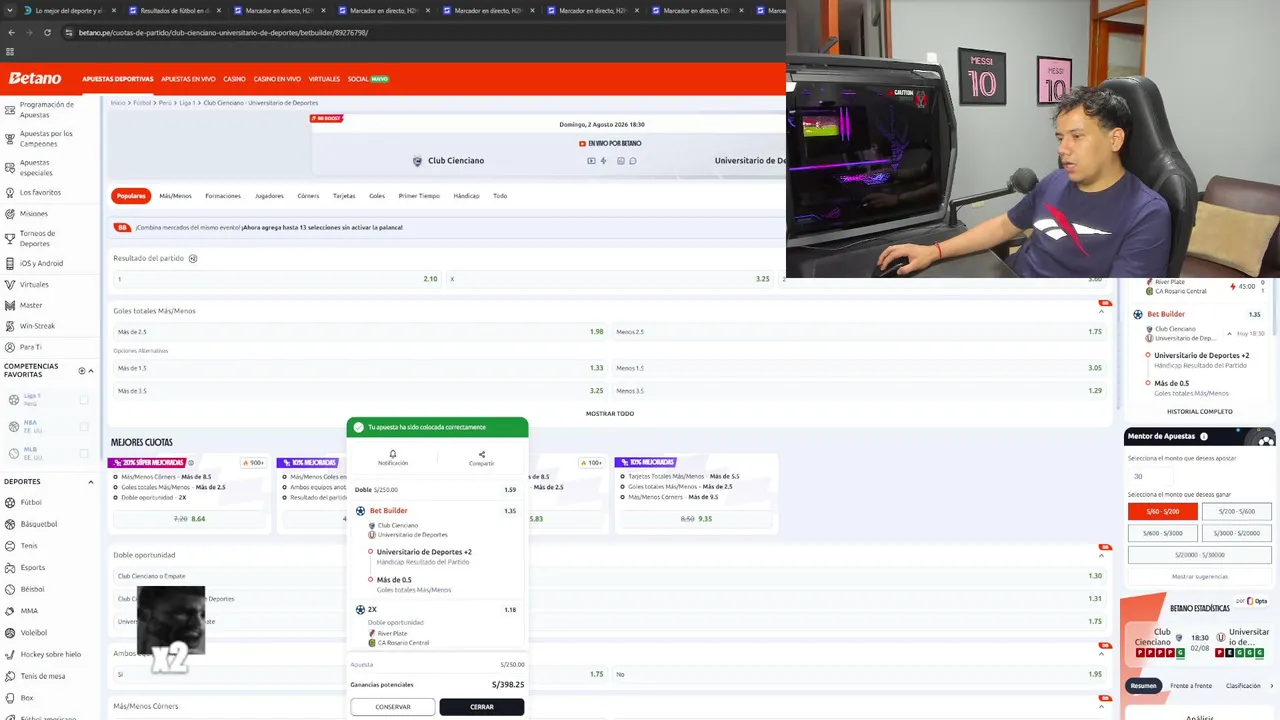Click the browser back arrow

(x=11, y=33)
